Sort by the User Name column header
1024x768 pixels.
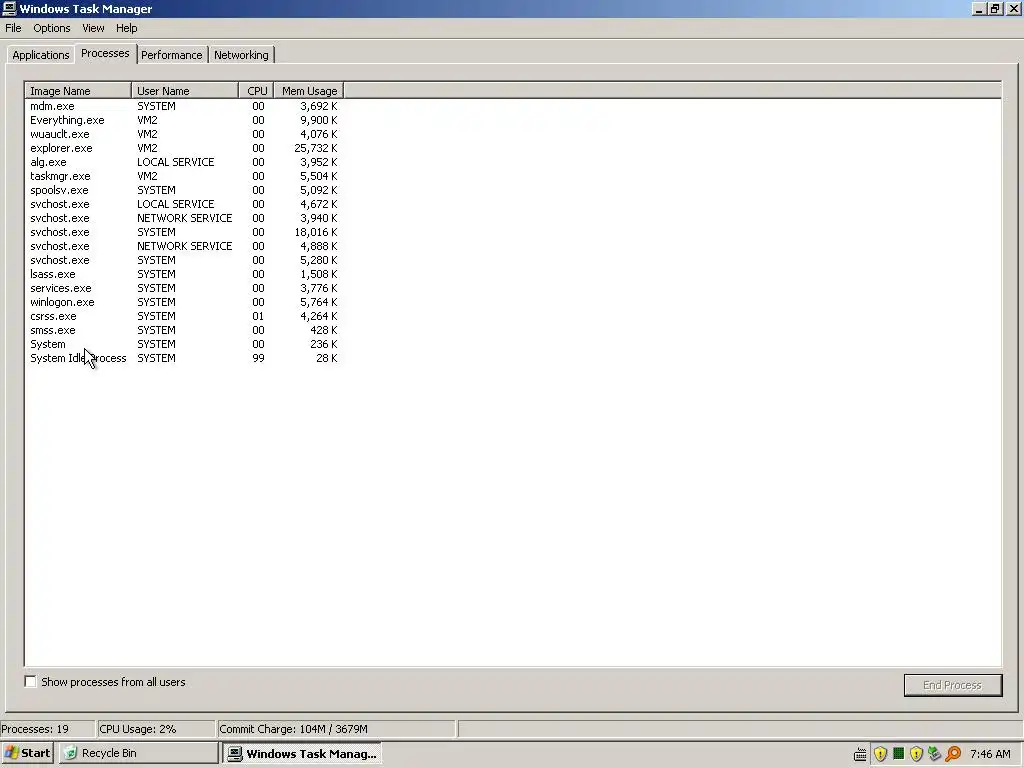coord(185,91)
